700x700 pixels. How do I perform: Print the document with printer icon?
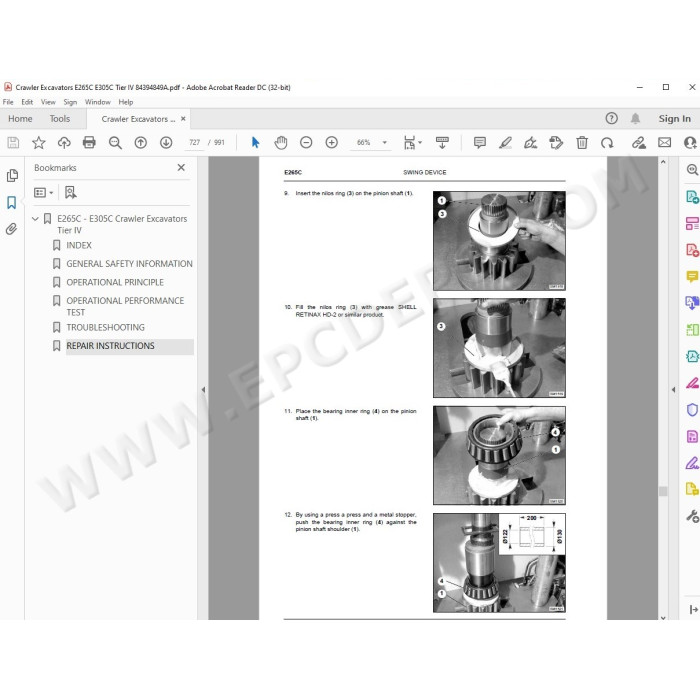89,142
